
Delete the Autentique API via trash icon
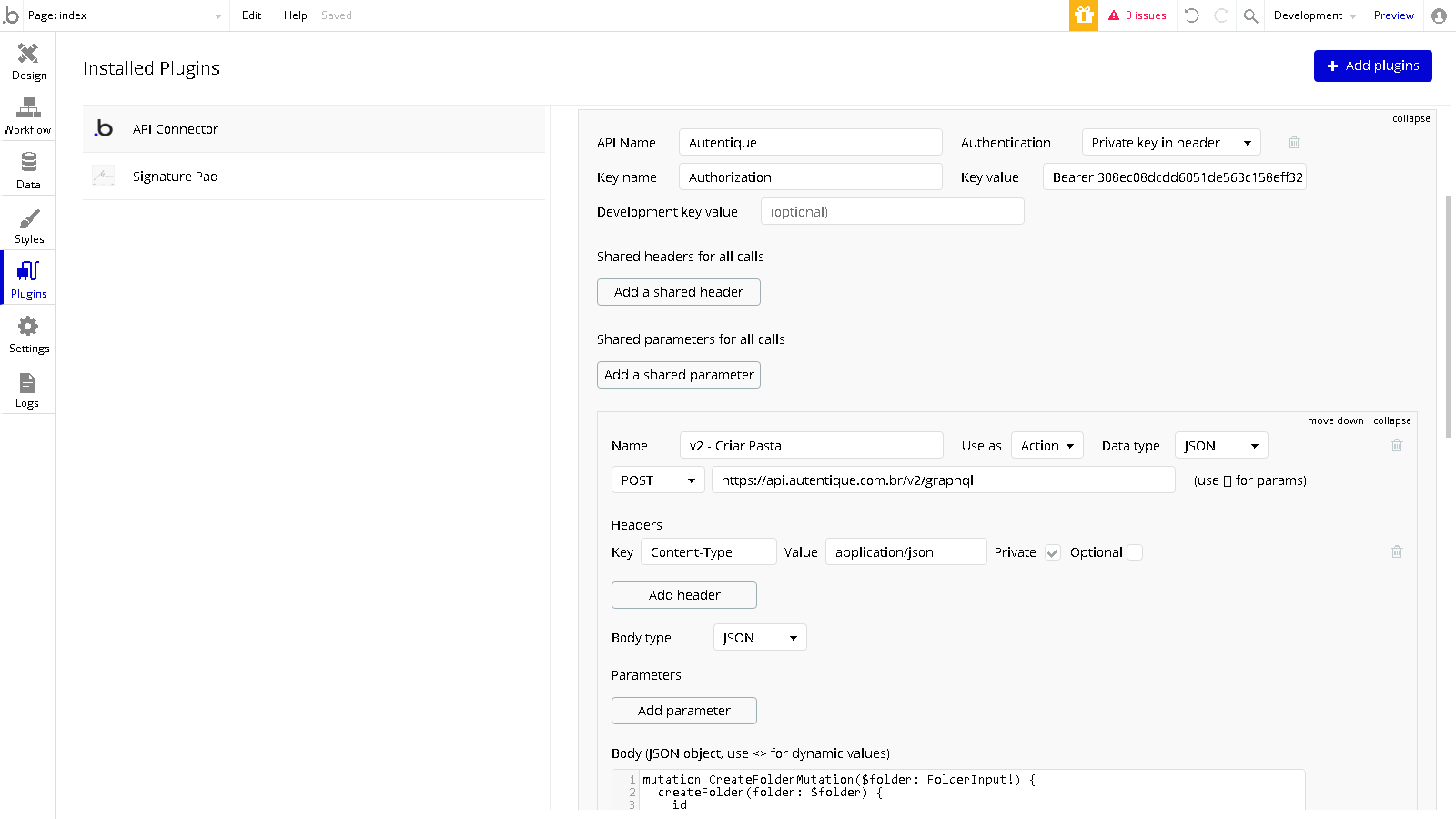1294,142
